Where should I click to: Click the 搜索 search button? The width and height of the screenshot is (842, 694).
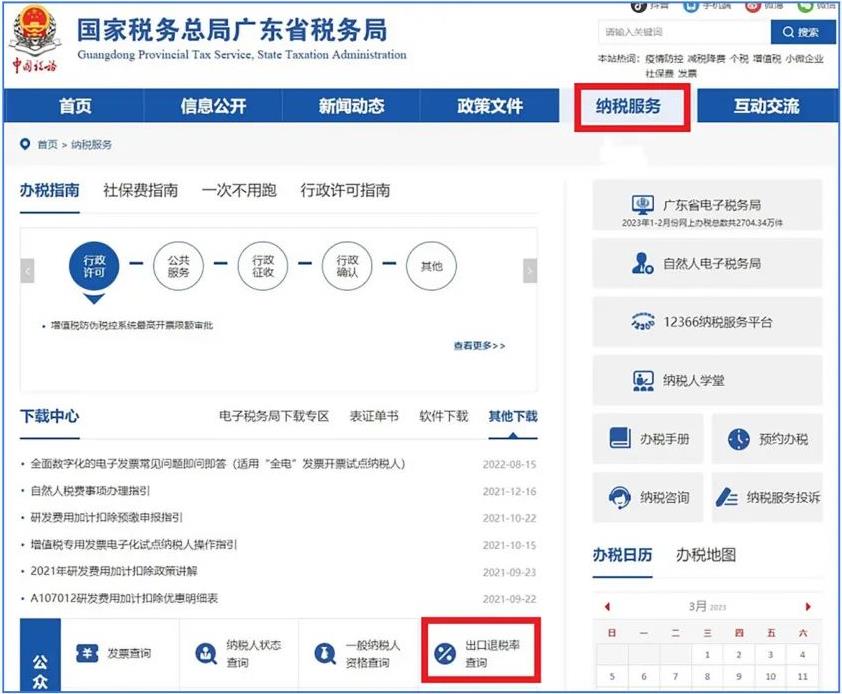(x=803, y=32)
